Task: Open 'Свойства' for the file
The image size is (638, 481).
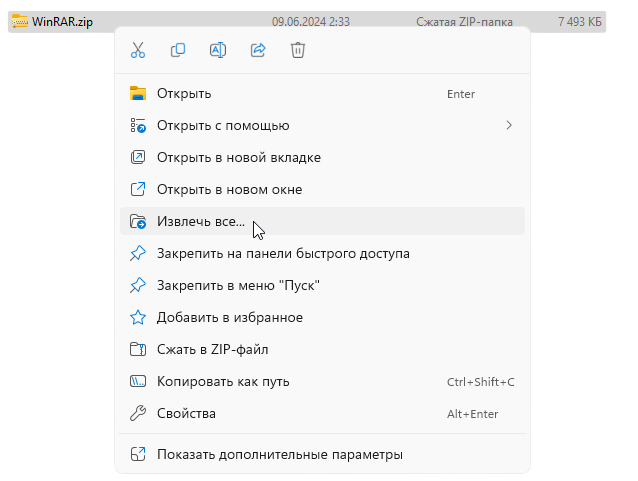Action: coord(186,414)
